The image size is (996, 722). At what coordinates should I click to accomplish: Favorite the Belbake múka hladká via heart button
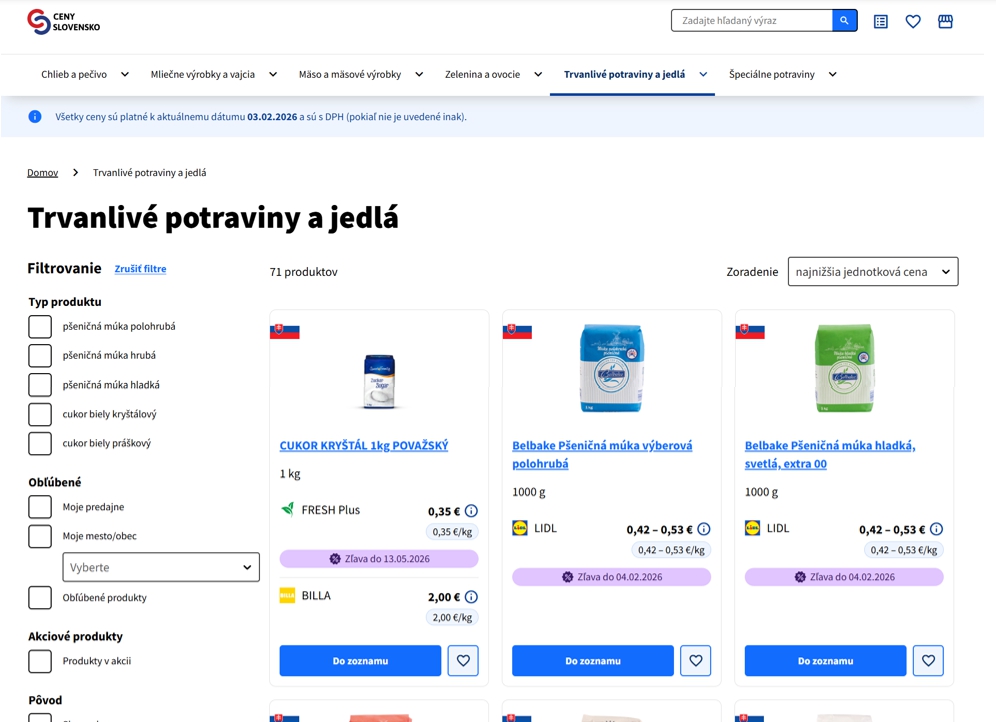point(928,660)
